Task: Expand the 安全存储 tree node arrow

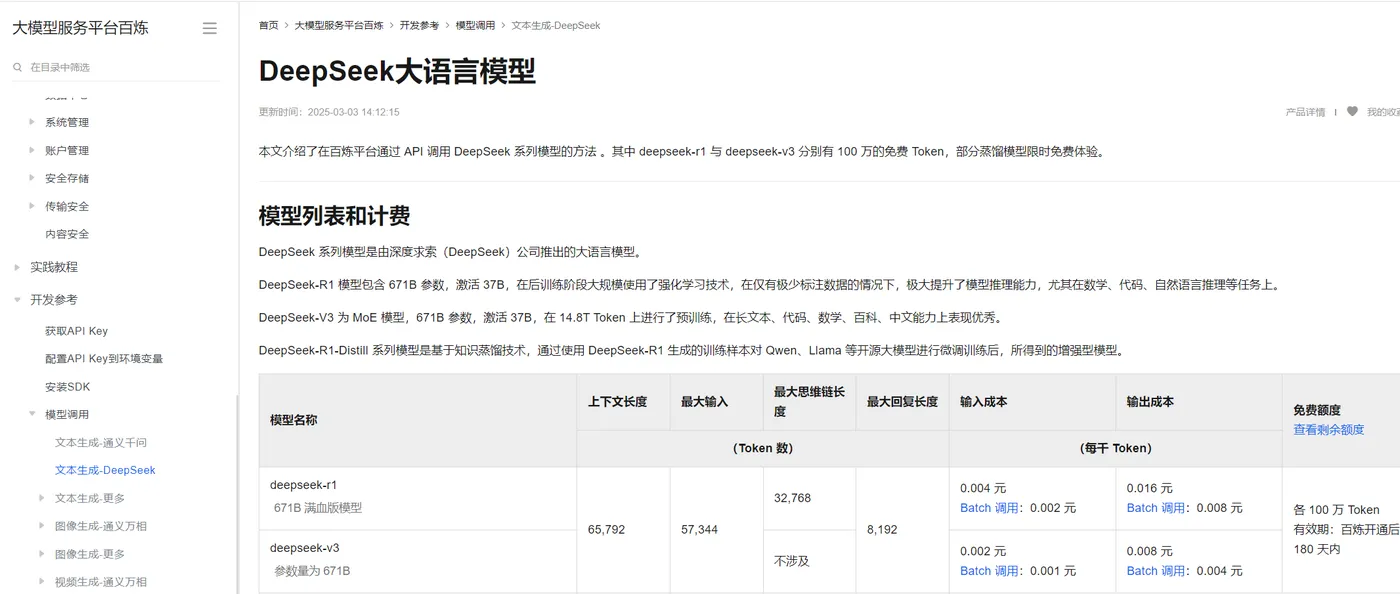Action: [32, 178]
